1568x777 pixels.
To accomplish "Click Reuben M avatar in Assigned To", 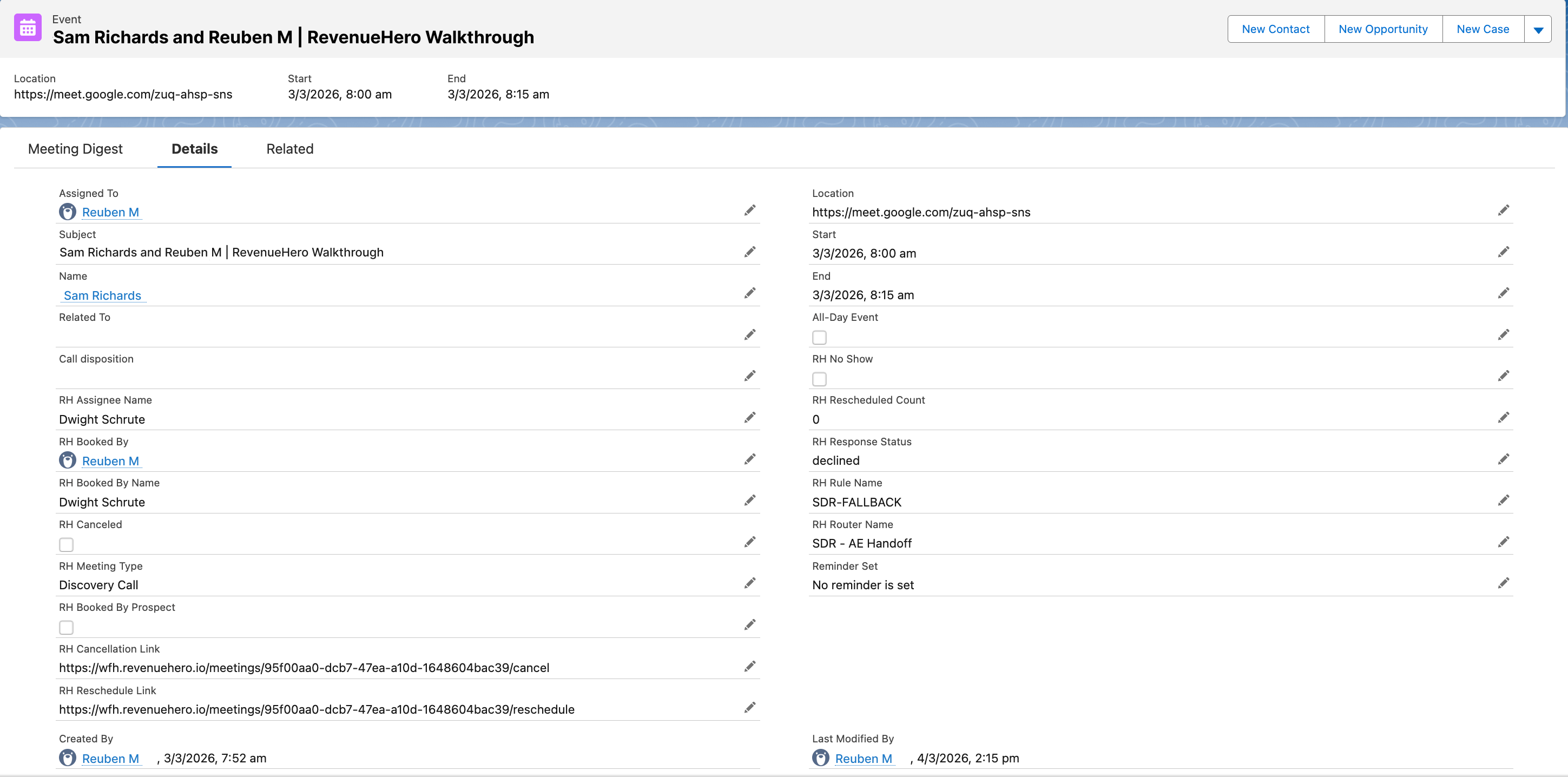I will tap(68, 212).
